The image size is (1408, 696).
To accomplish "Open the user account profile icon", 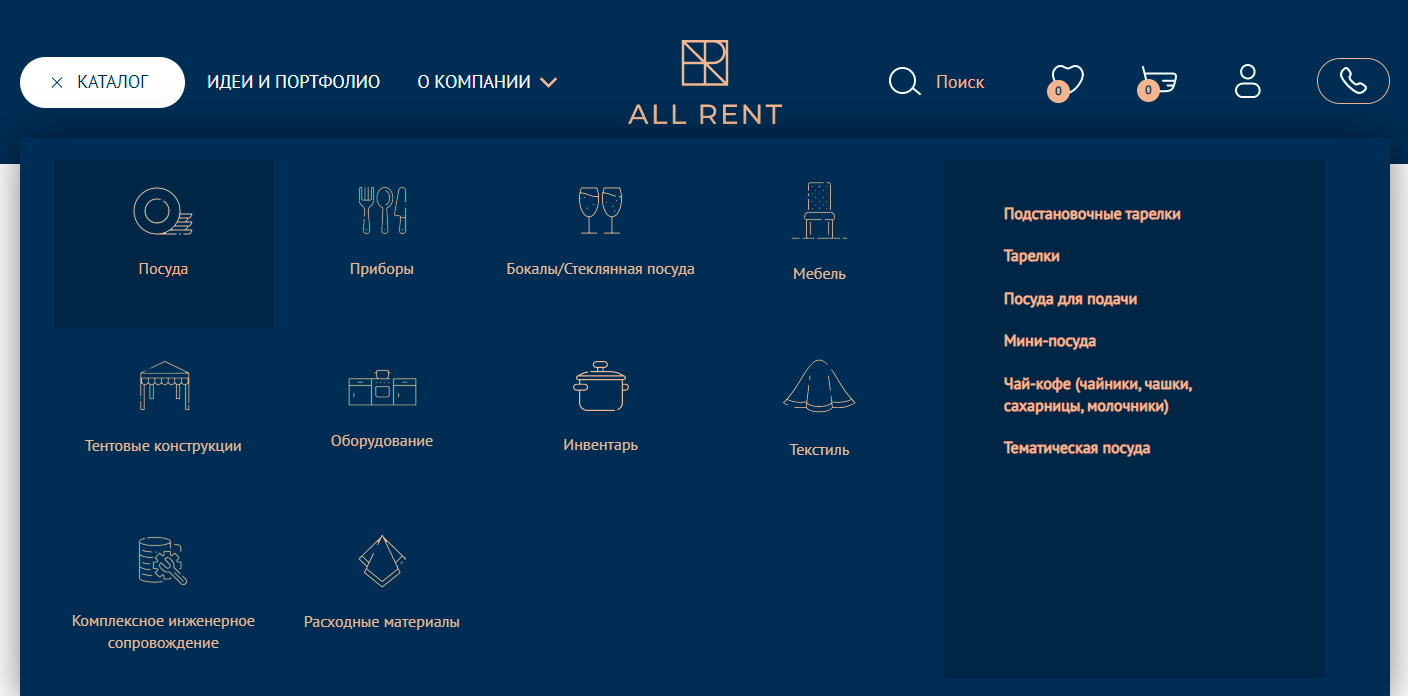I will point(1248,81).
